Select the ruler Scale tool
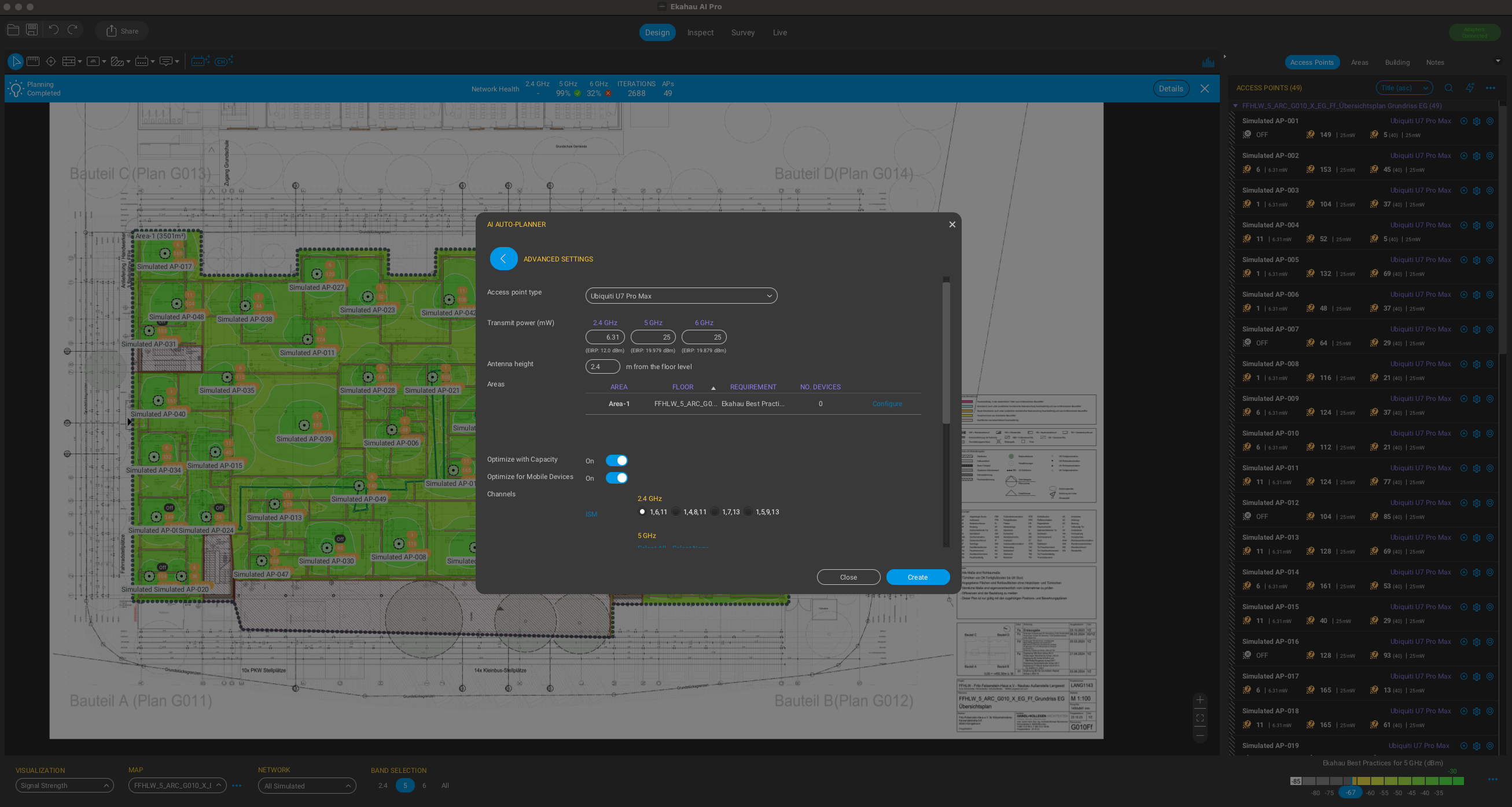This screenshot has height=807, width=1512. click(33, 61)
